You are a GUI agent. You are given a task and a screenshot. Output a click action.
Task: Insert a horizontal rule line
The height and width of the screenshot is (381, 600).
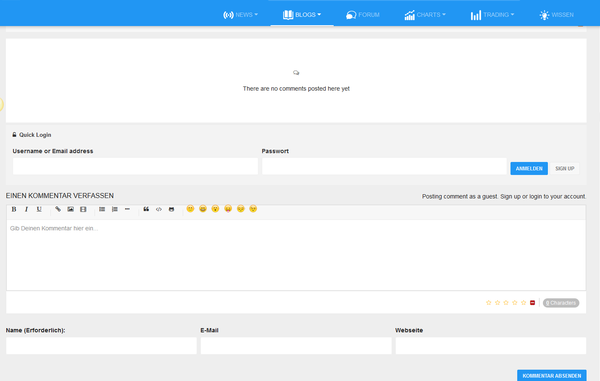click(127, 209)
